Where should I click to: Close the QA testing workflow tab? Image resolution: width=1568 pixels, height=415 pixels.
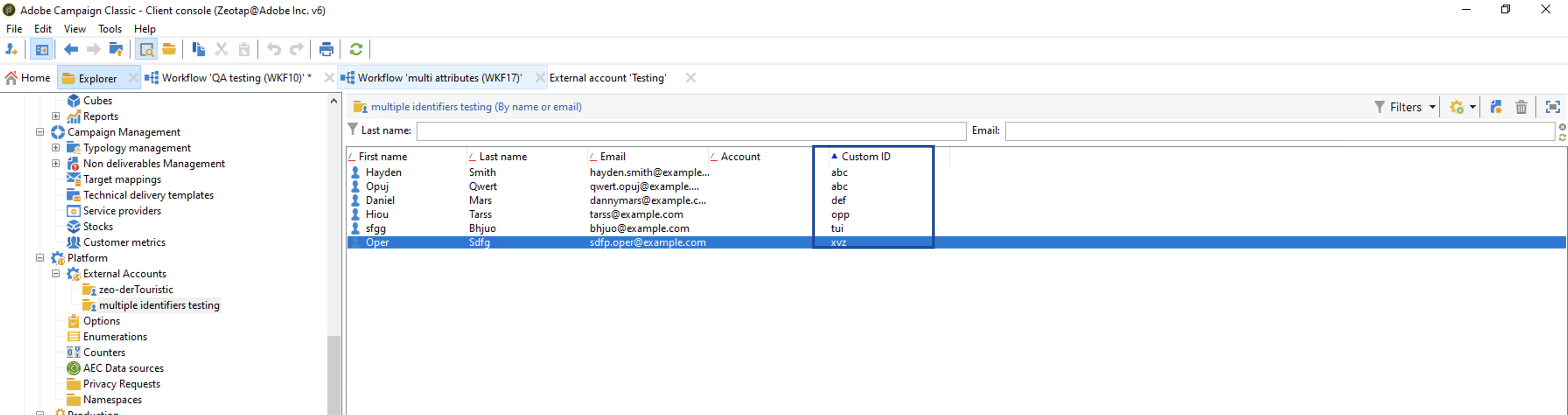[329, 78]
